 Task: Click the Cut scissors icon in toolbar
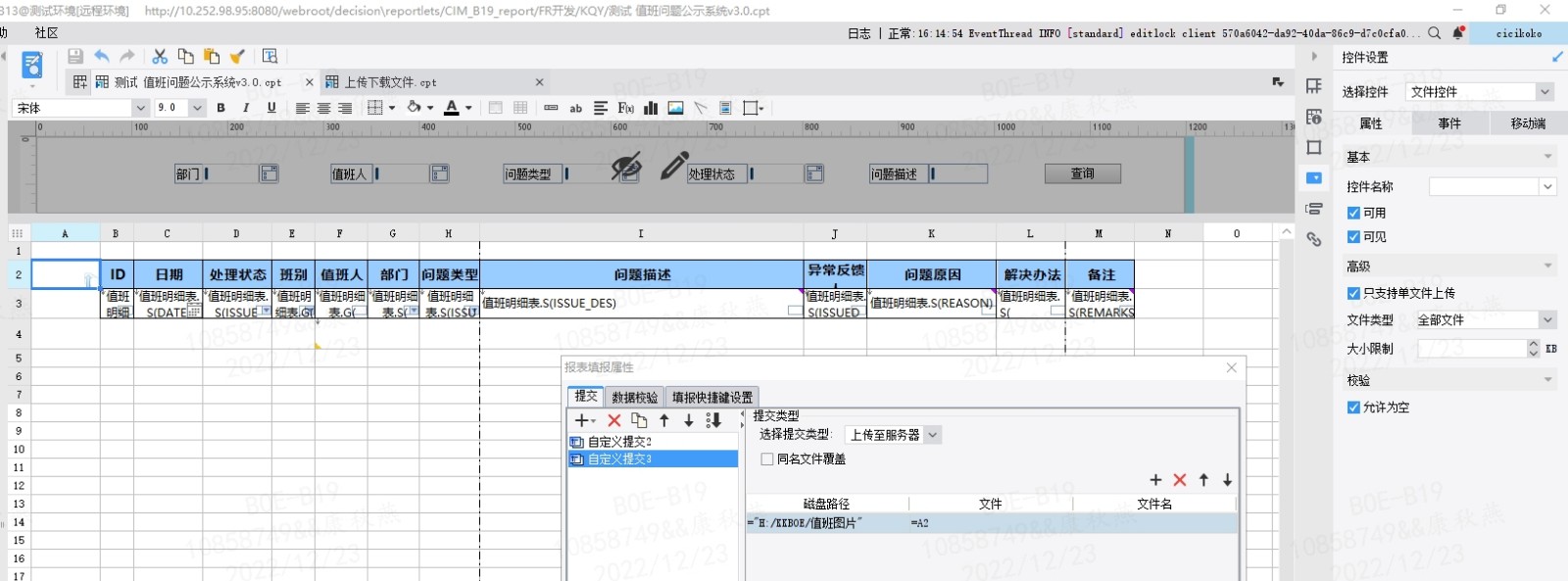click(x=160, y=57)
